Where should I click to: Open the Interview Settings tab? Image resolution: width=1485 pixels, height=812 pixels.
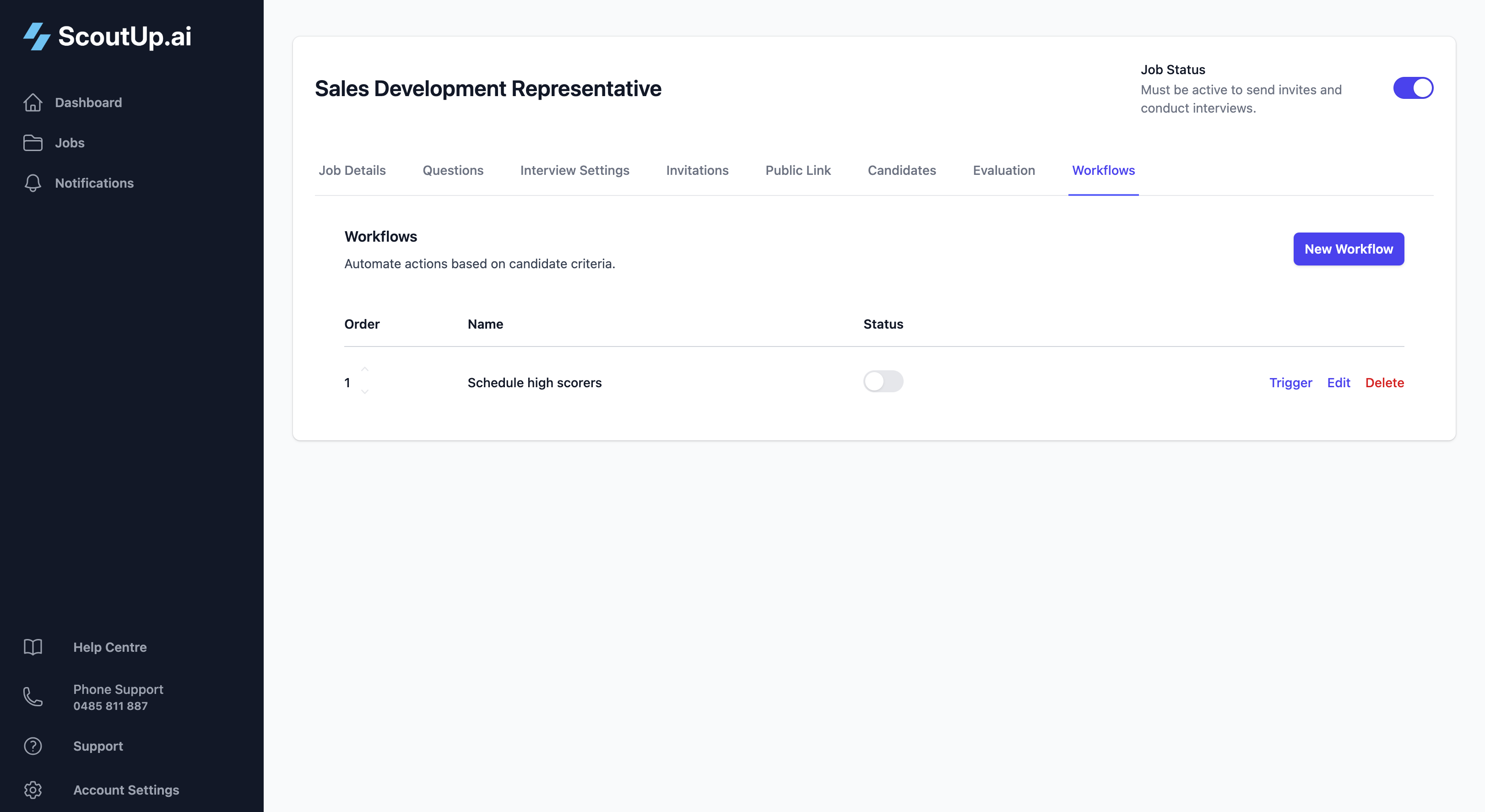tap(574, 170)
